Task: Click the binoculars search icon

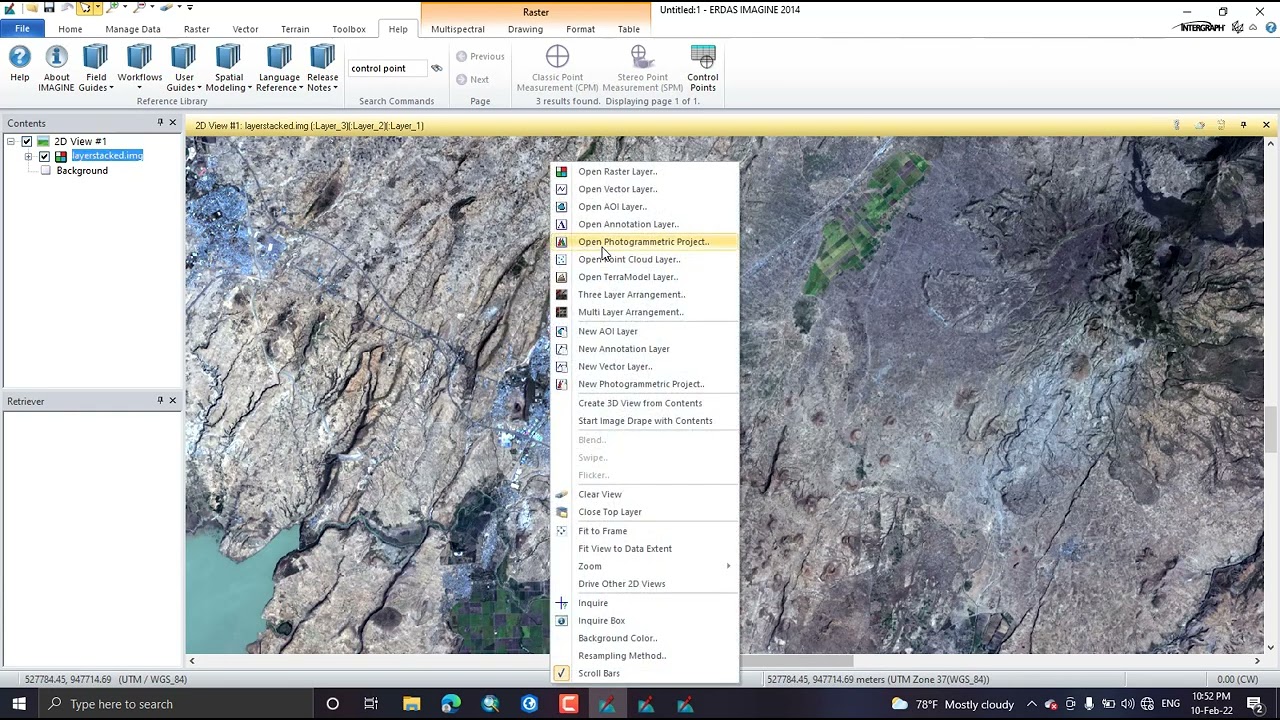Action: 436,68
